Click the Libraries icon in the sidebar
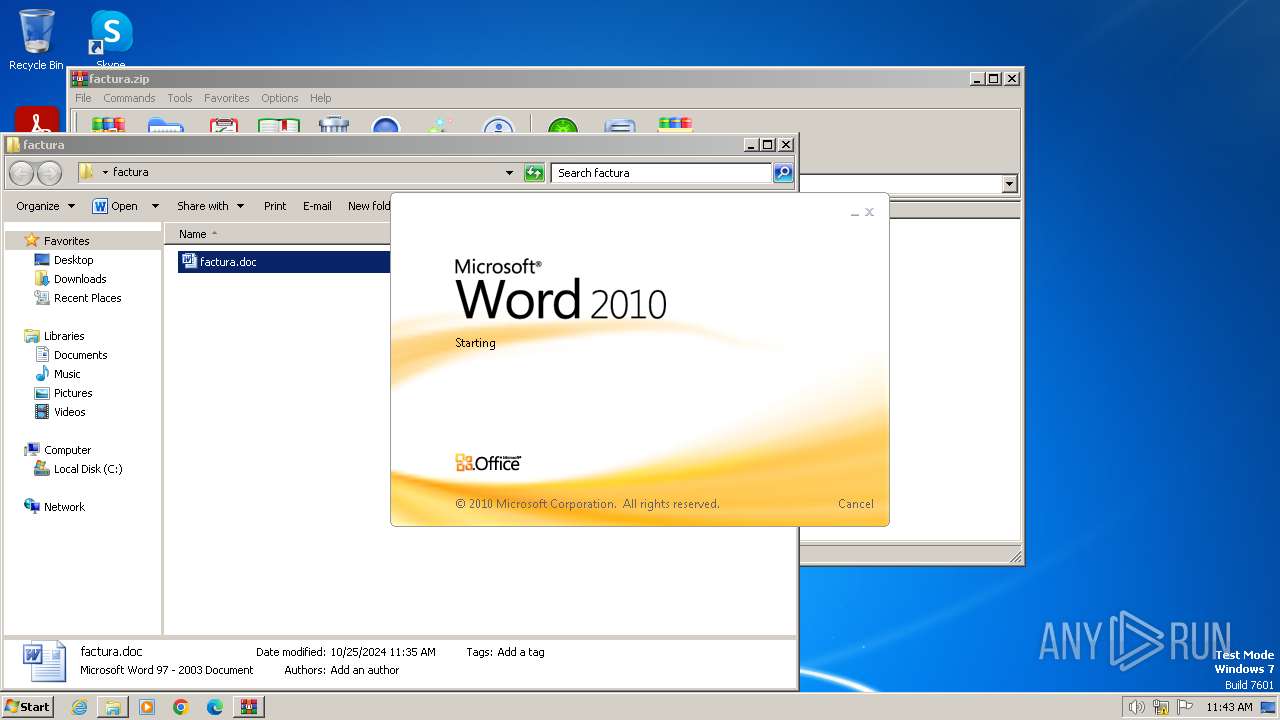The height and width of the screenshot is (720, 1280). 31,336
